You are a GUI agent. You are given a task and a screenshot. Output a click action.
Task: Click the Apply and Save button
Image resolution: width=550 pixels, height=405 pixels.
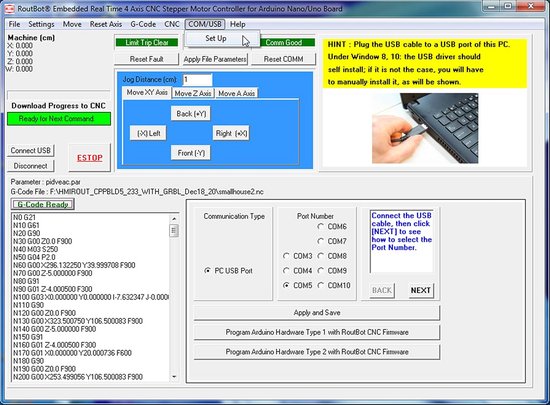[x=317, y=312]
